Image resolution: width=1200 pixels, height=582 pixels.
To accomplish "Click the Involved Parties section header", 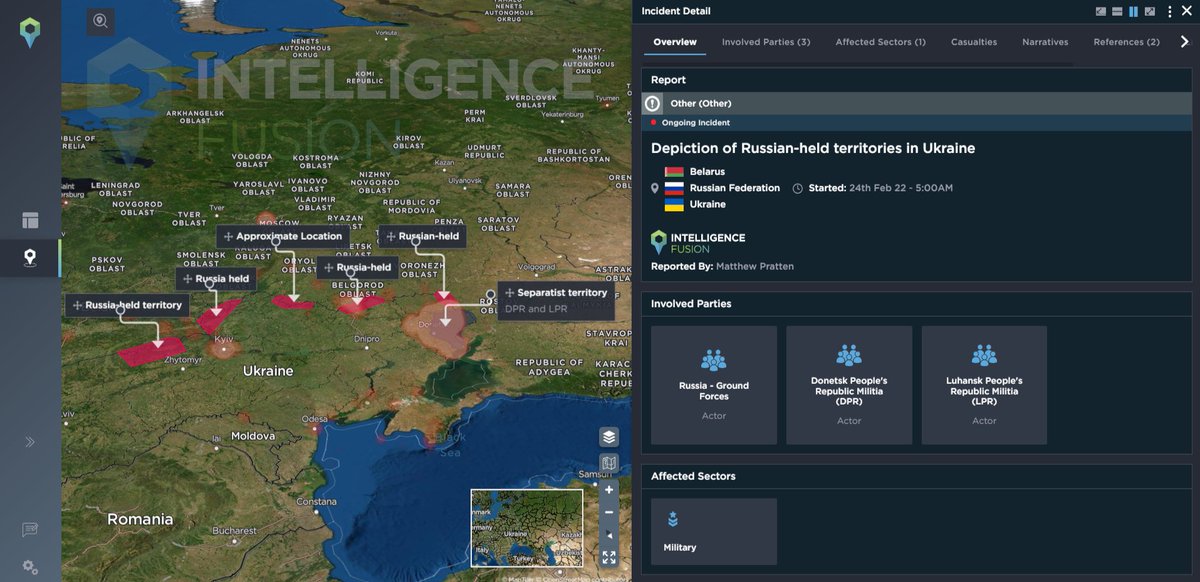I will (691, 304).
